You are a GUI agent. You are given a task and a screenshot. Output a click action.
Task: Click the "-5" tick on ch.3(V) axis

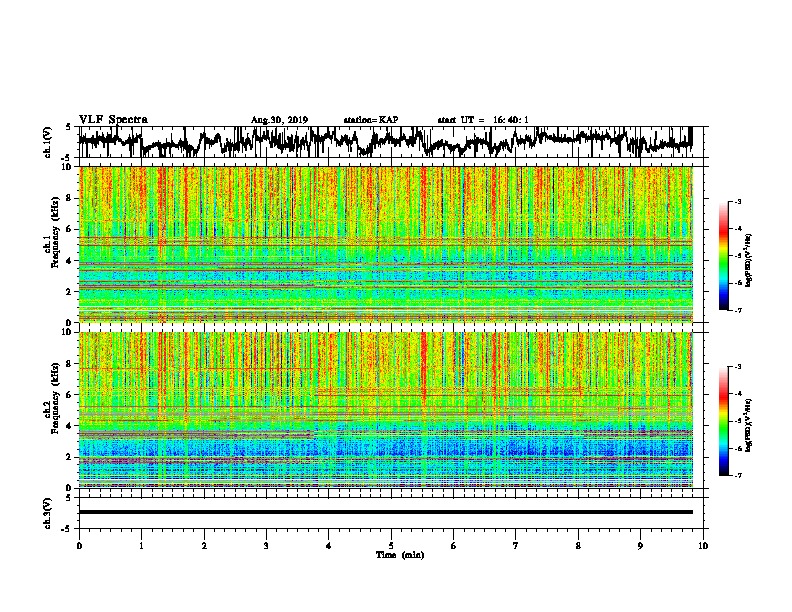[x=66, y=529]
